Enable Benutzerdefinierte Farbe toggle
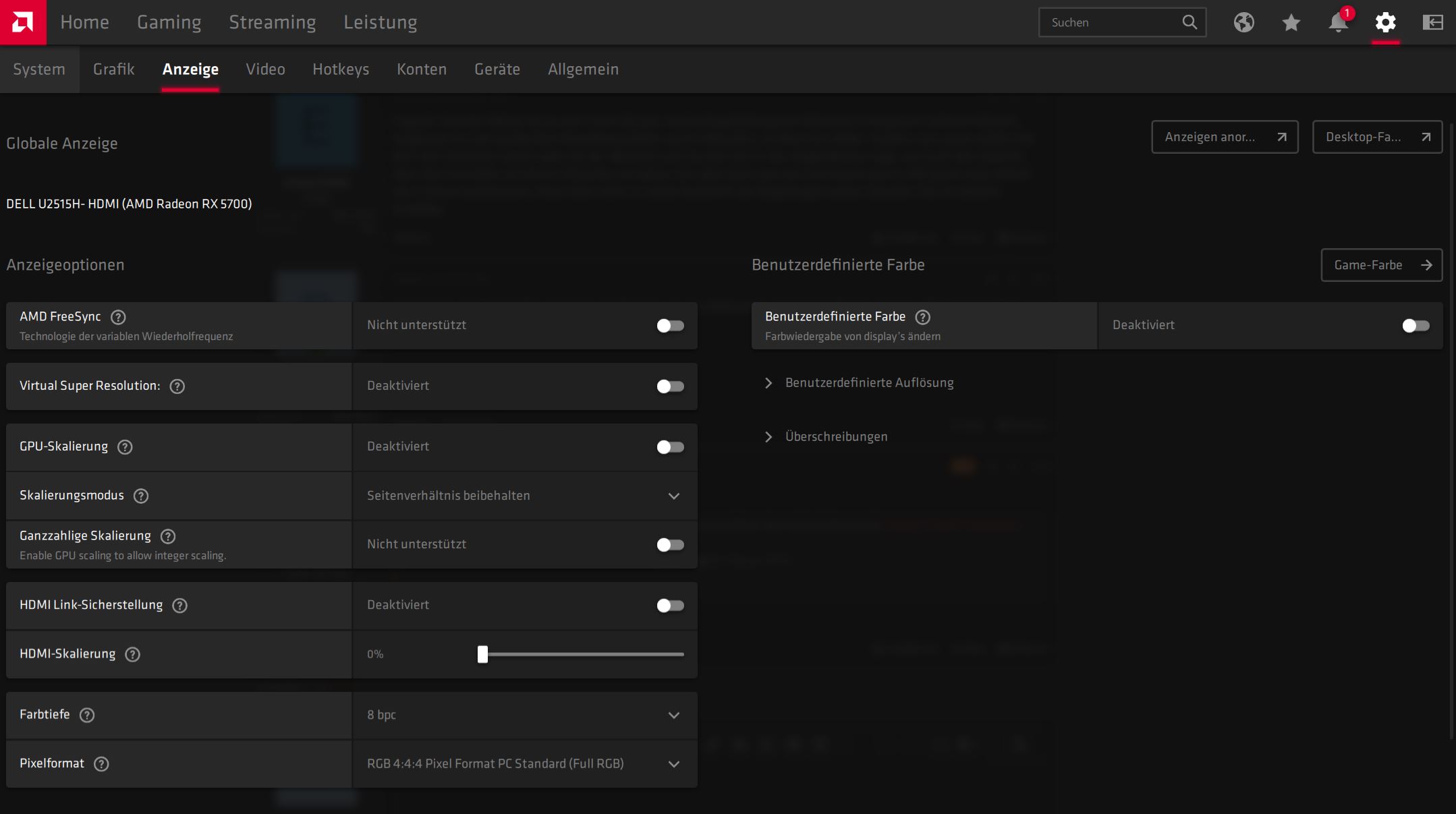 [1415, 326]
